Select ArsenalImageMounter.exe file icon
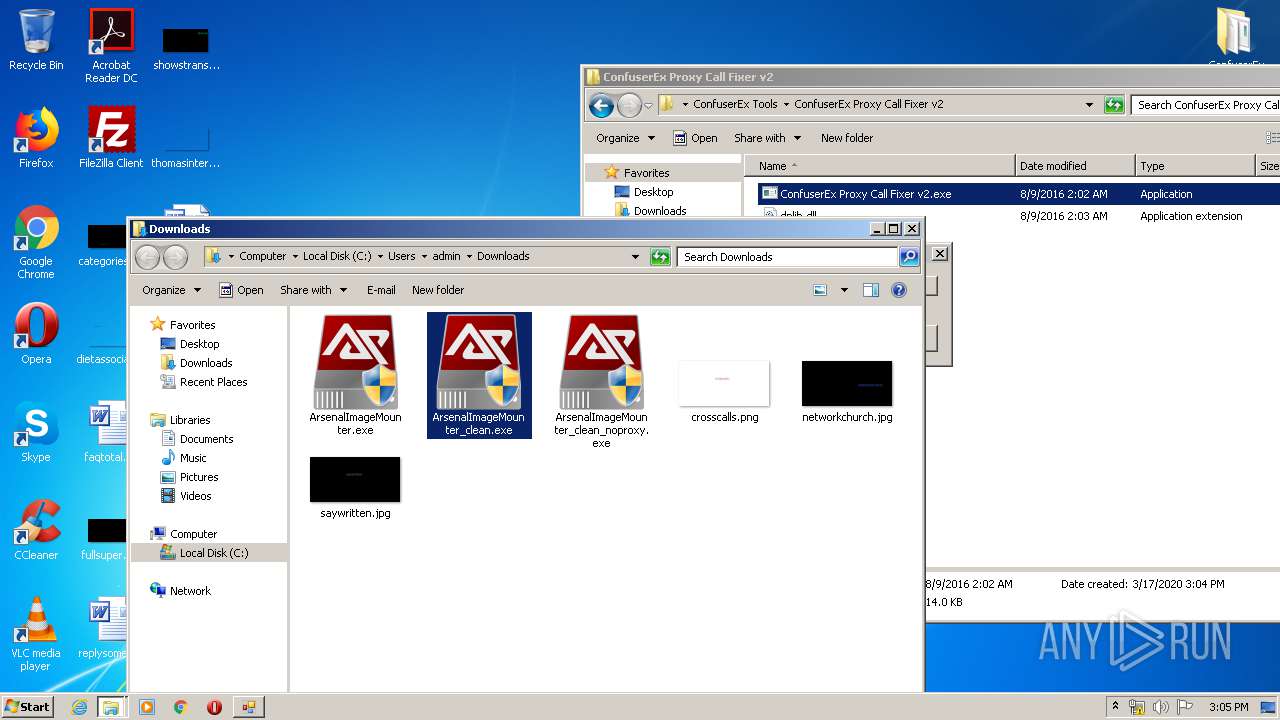The width and height of the screenshot is (1280, 720). pyautogui.click(x=355, y=375)
